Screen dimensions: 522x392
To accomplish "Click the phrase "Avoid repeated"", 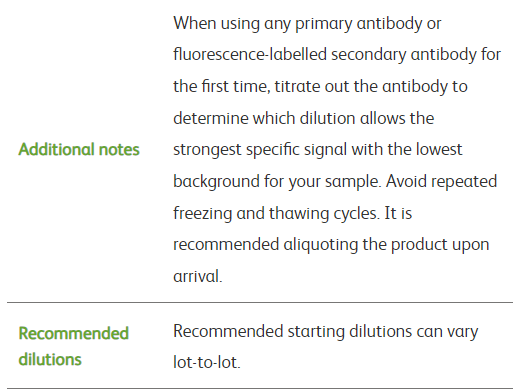I will pos(441,182).
